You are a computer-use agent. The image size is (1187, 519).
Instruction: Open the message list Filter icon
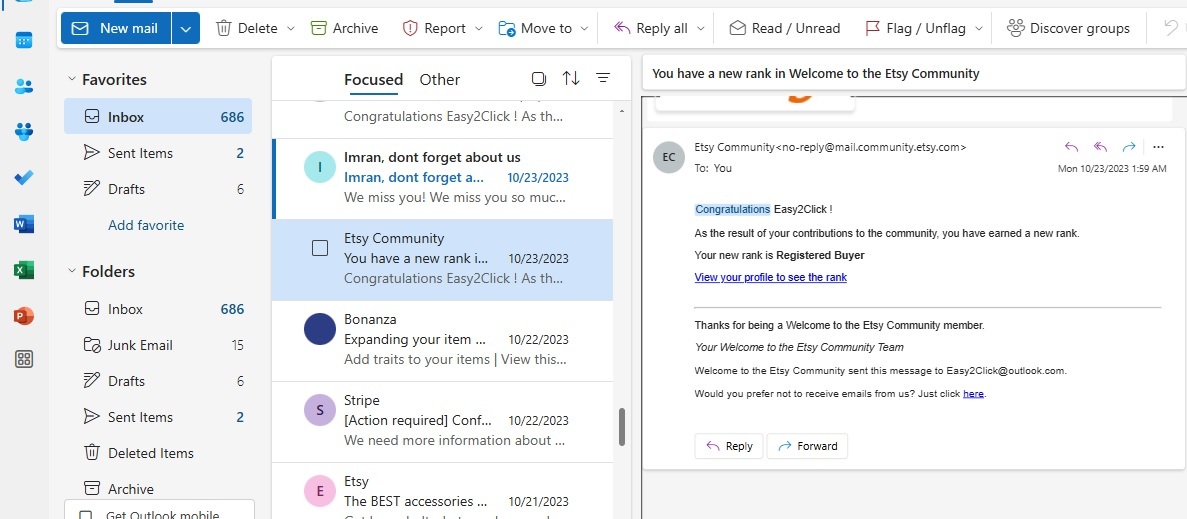click(x=603, y=79)
